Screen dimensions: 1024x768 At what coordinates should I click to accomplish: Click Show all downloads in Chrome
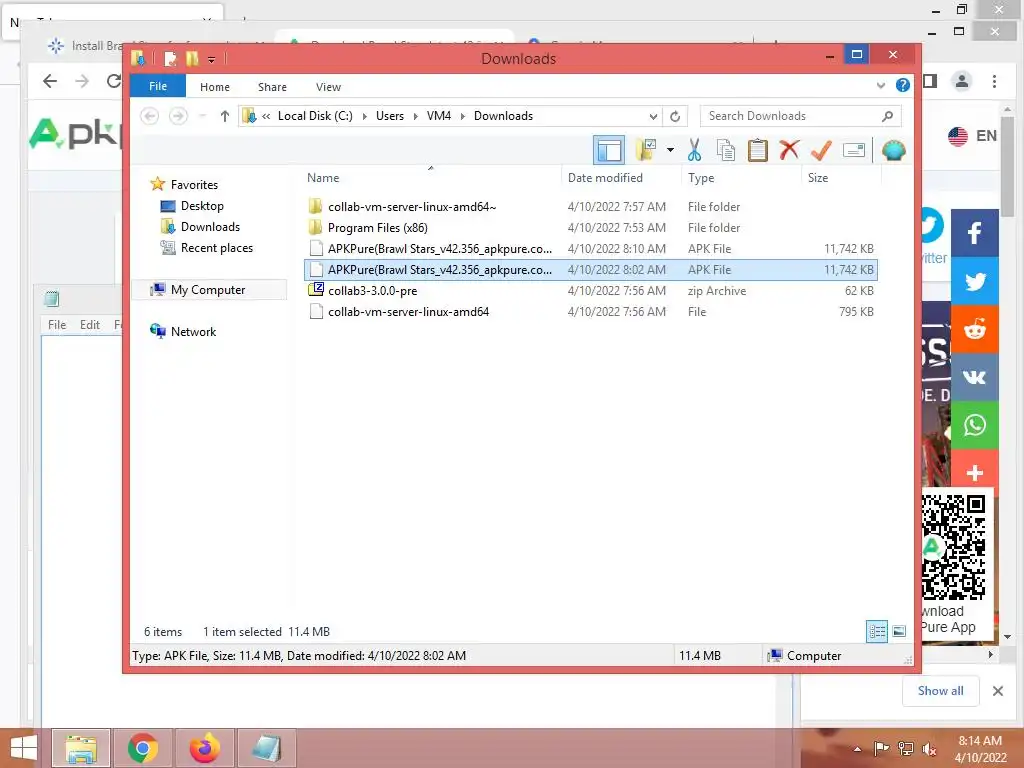click(940, 691)
